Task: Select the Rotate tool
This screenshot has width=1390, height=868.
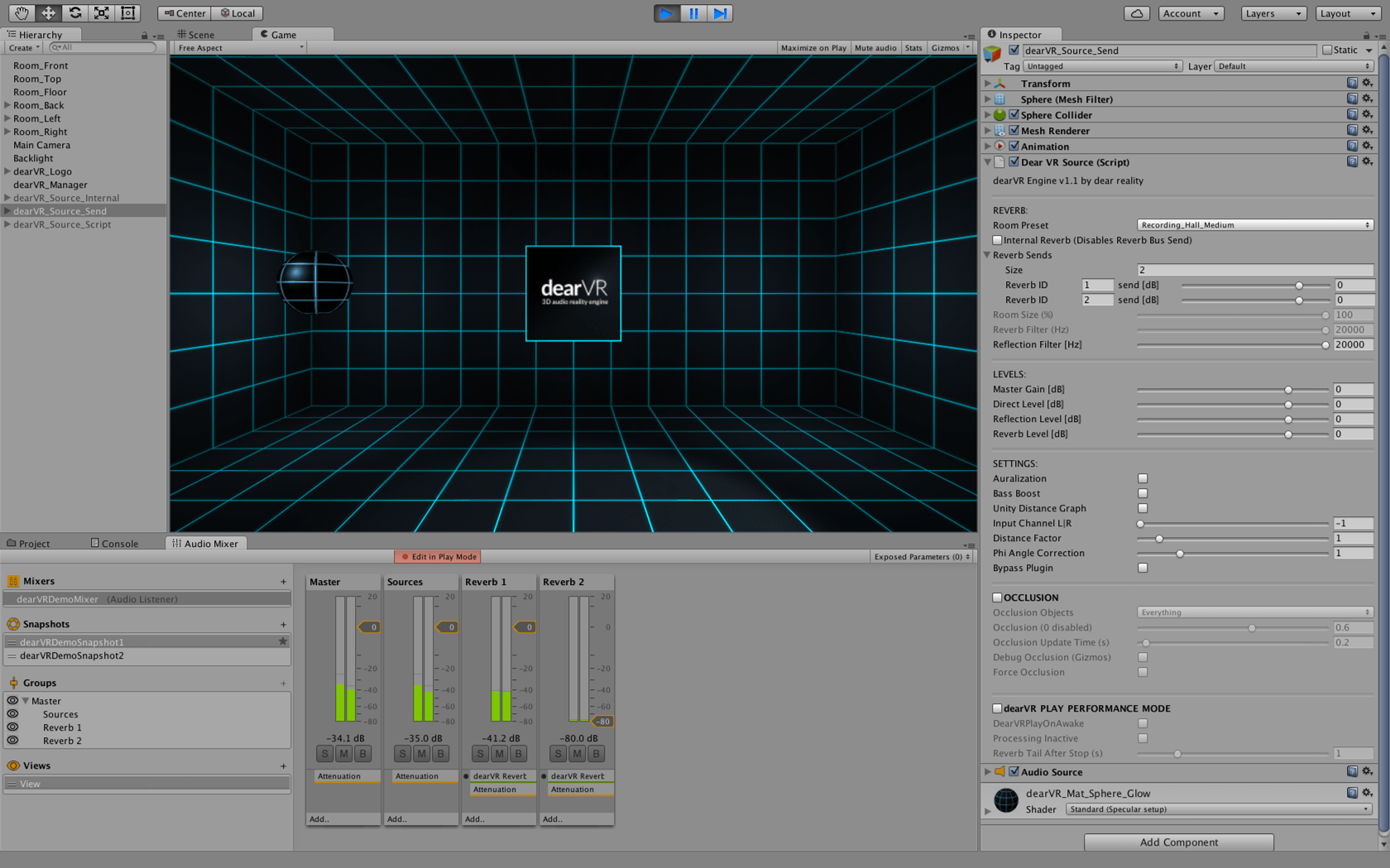Action: click(75, 13)
